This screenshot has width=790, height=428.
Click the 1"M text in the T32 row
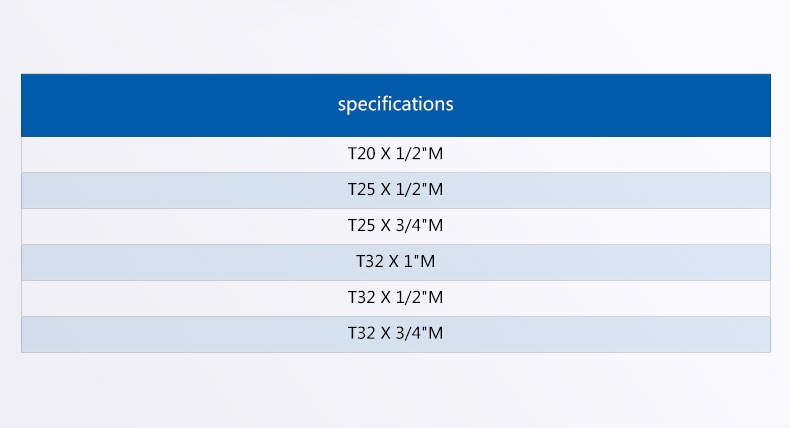point(419,261)
